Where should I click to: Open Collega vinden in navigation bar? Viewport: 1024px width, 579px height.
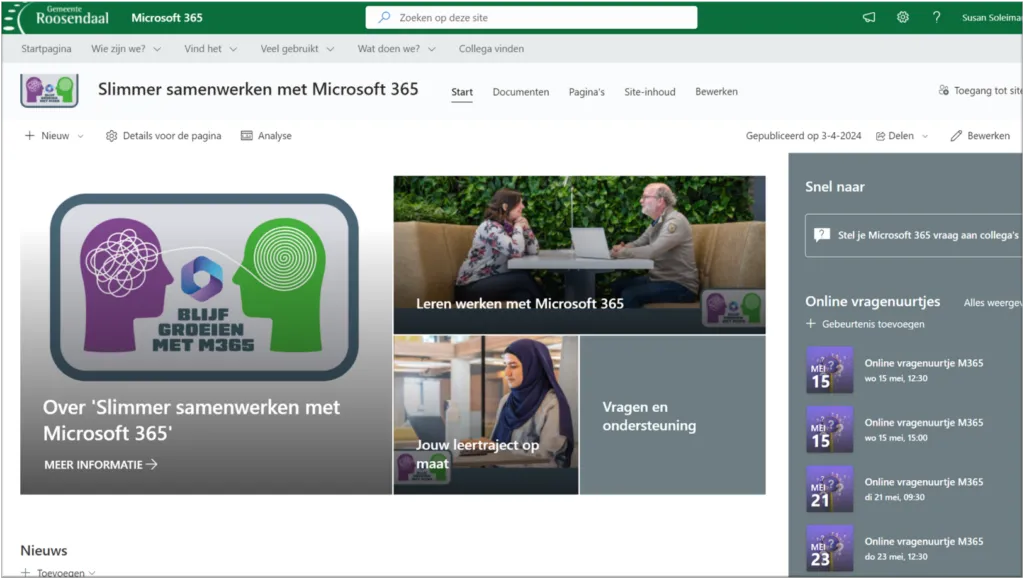[491, 49]
